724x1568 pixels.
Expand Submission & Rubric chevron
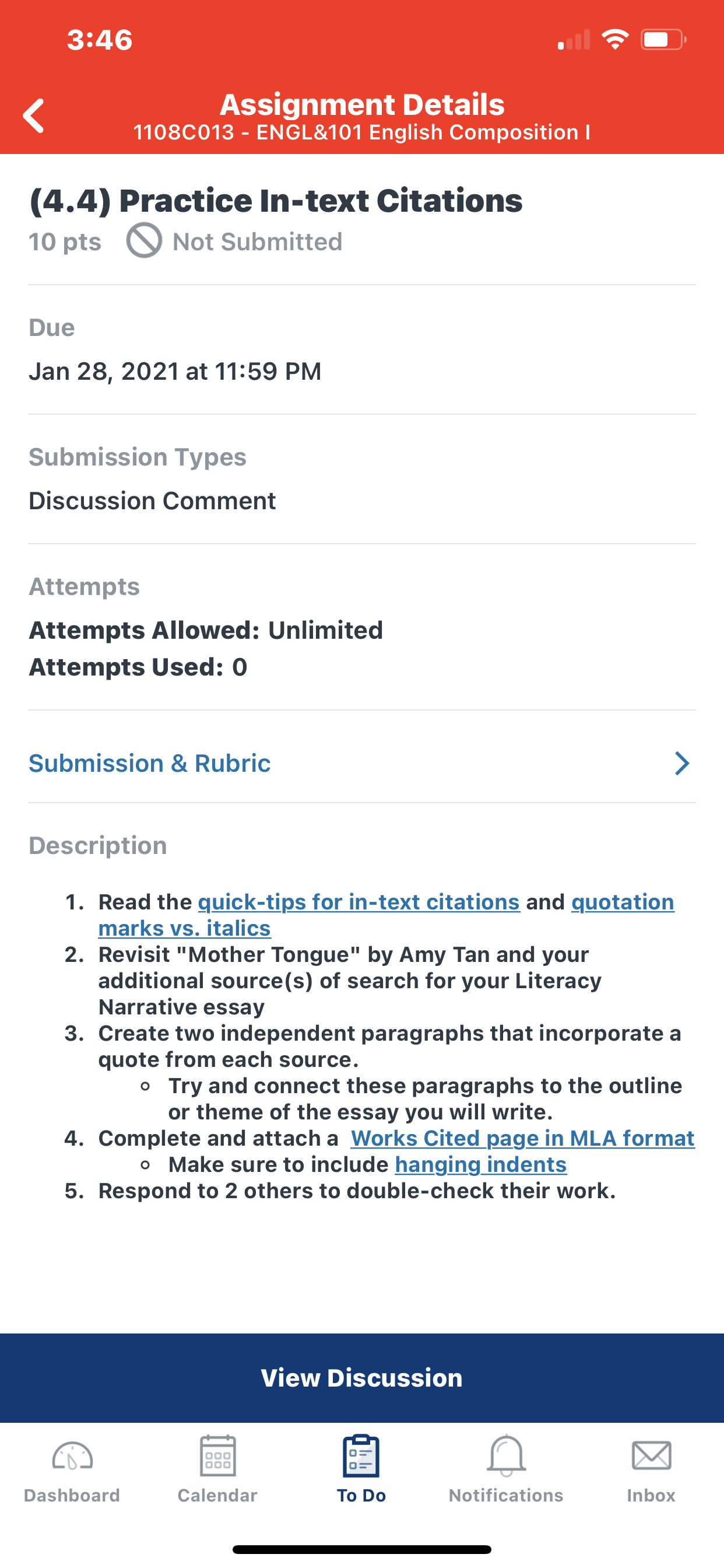coord(682,764)
